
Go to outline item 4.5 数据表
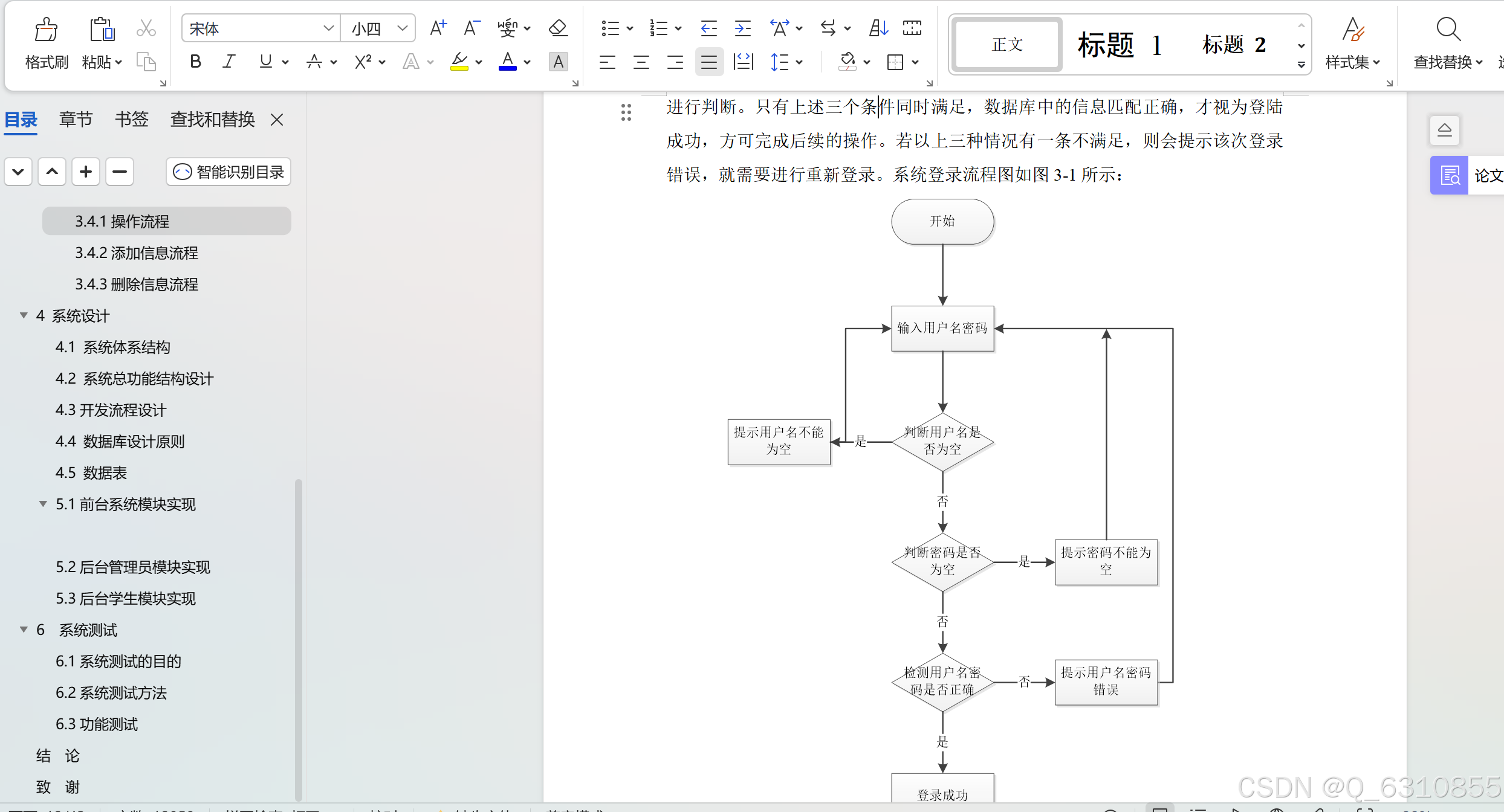click(91, 472)
